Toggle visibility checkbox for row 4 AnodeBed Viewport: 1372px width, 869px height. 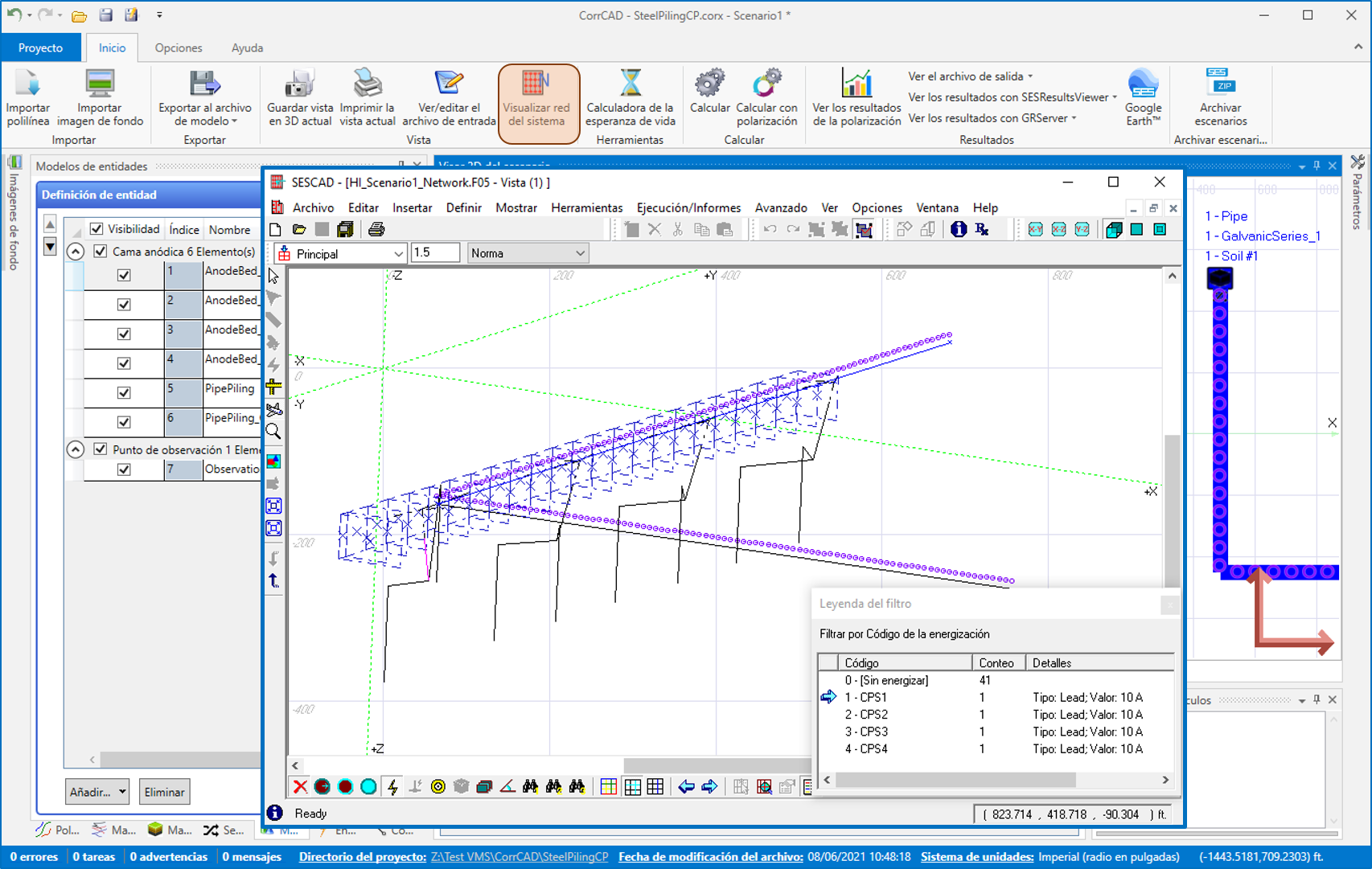pyautogui.click(x=124, y=363)
